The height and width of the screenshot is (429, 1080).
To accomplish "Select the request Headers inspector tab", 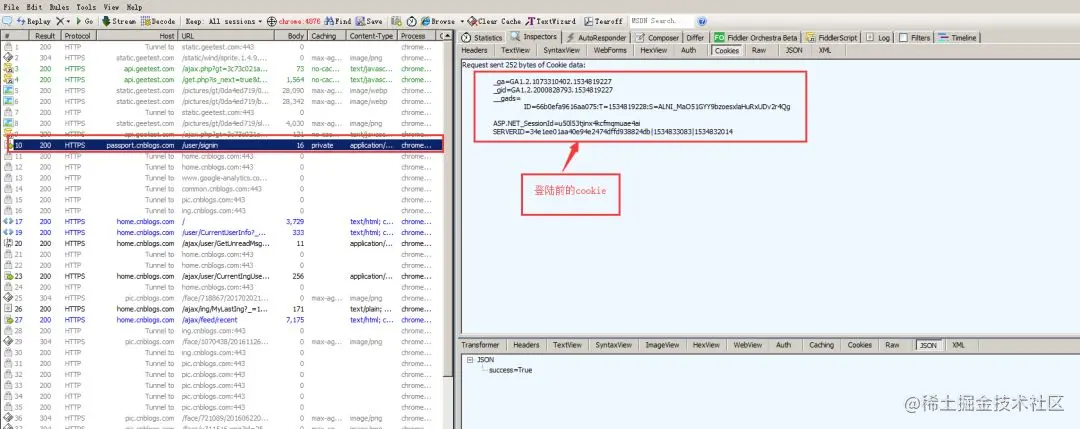I will [x=474, y=50].
